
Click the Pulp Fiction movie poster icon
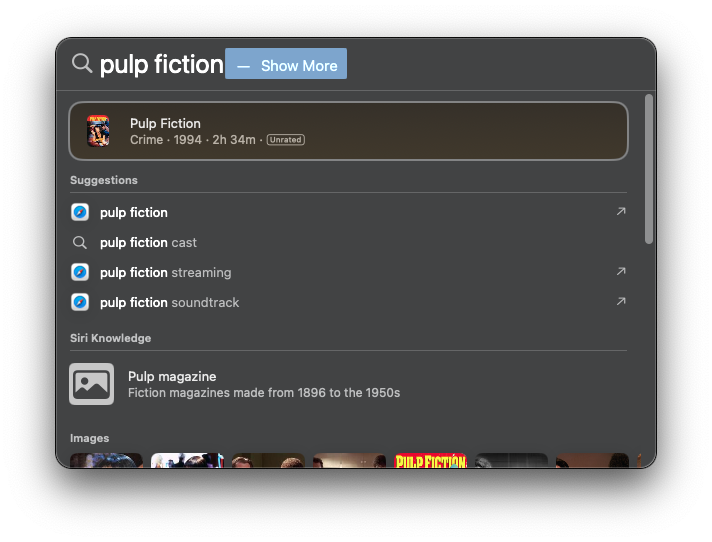point(98,131)
